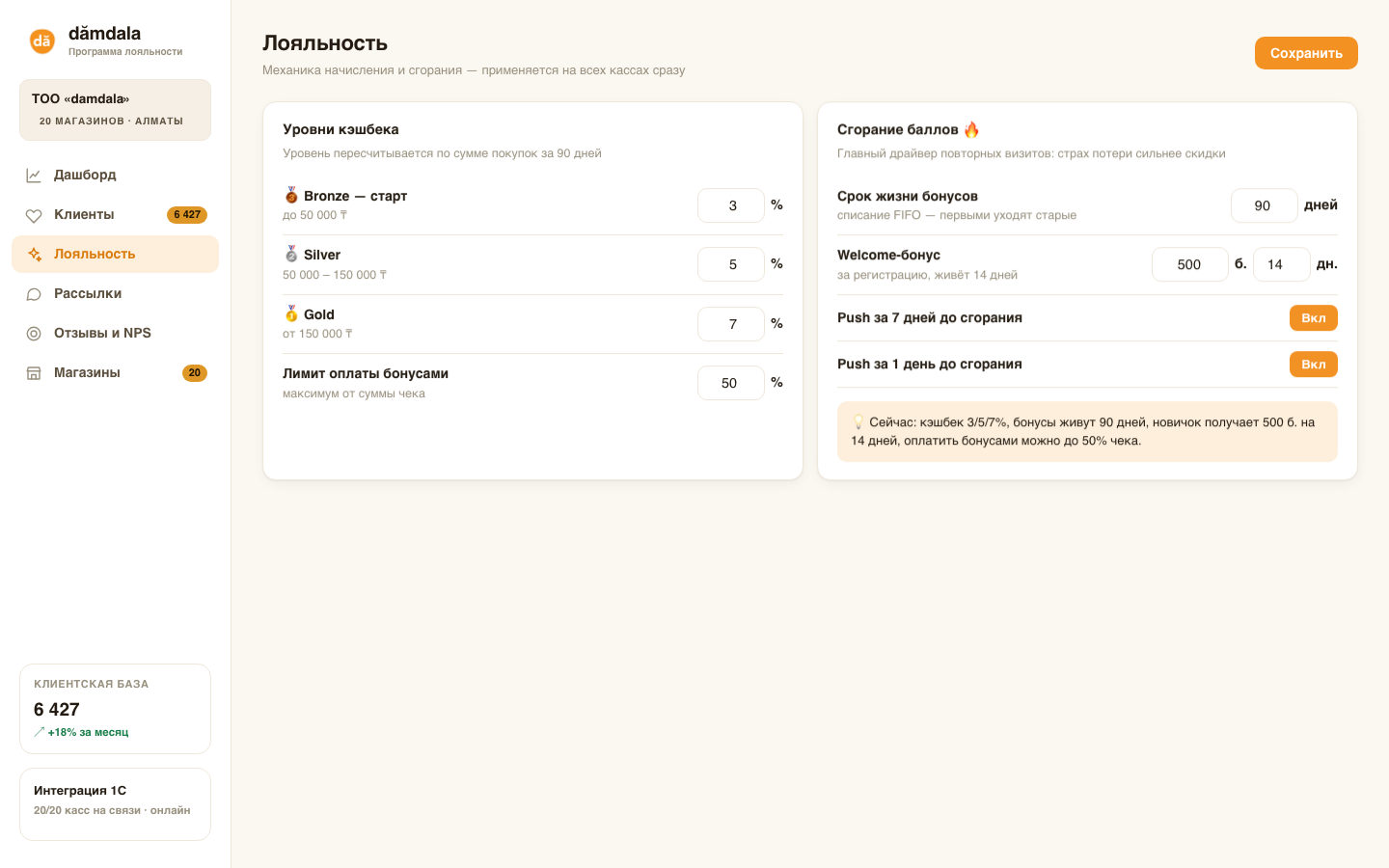Click the store icon for Магазины
Viewport: 1389px width, 868px height.
point(34,373)
